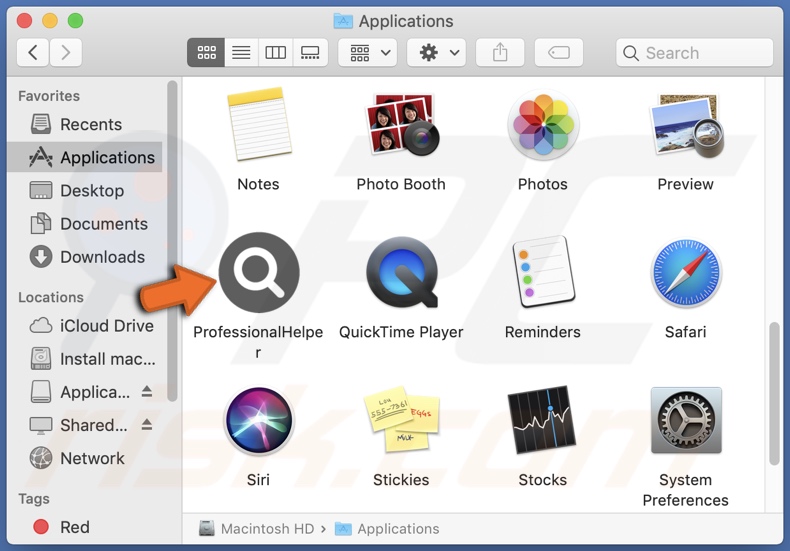Select the Safari app icon
This screenshot has height=551, width=790.
(x=686, y=272)
